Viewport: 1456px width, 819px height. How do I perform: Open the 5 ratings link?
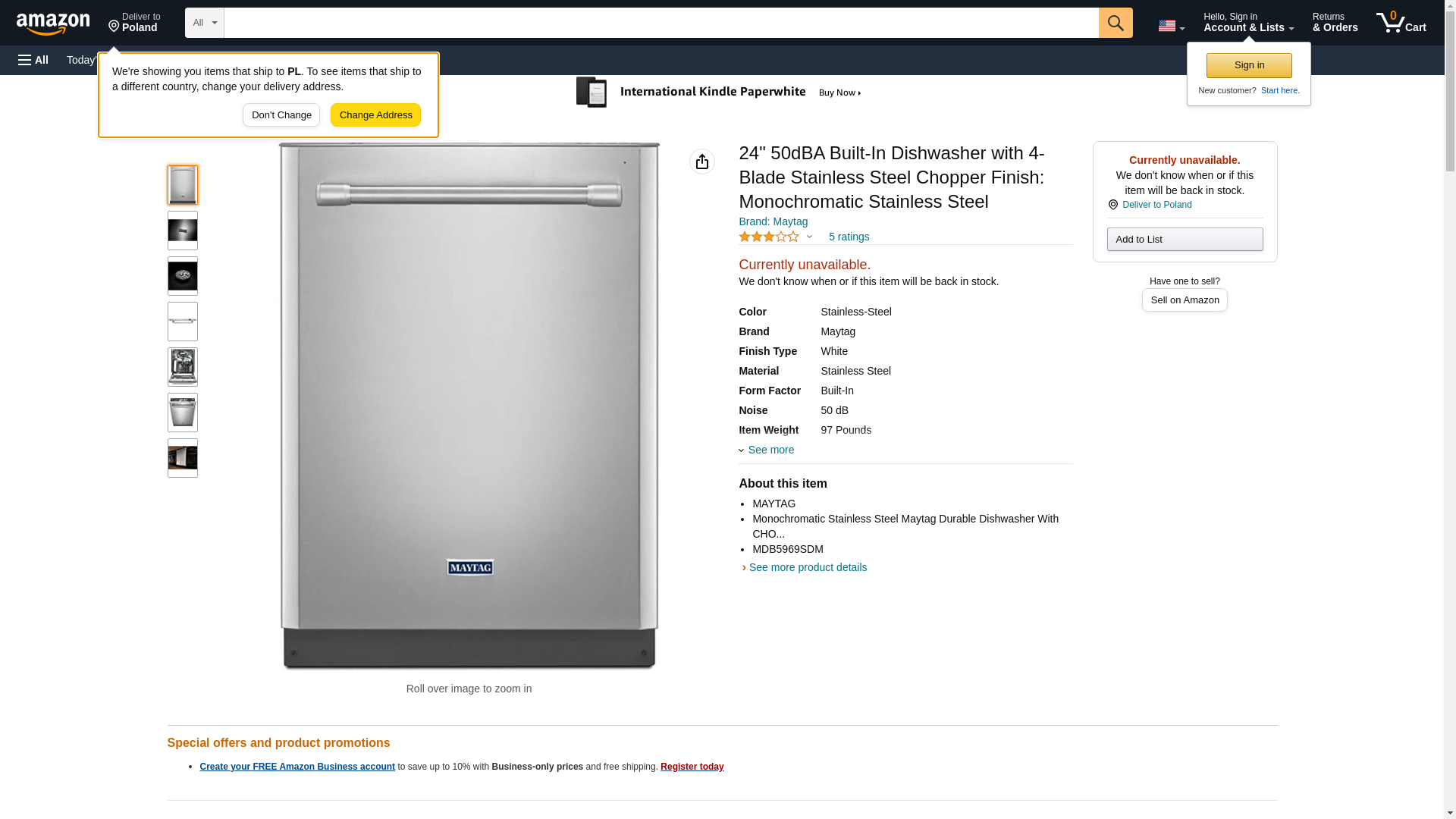849,237
